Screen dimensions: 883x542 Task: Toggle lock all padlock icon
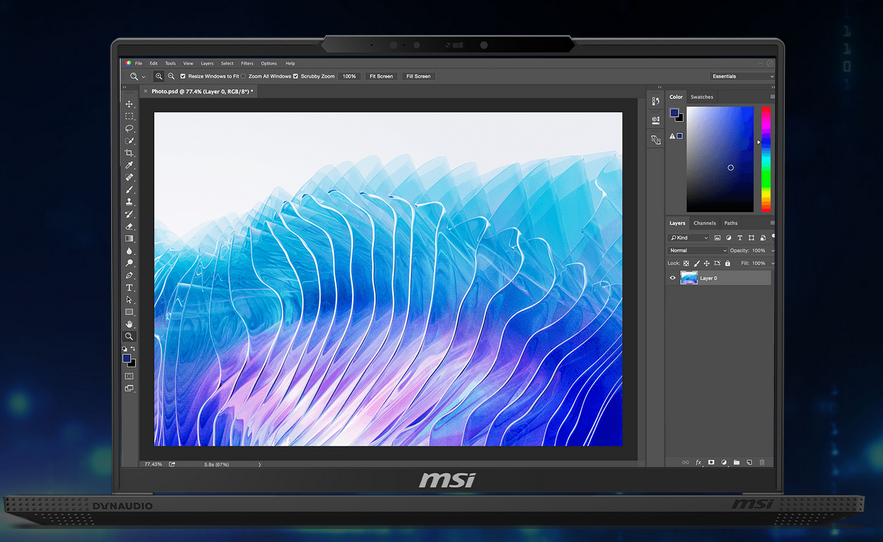[x=728, y=263]
